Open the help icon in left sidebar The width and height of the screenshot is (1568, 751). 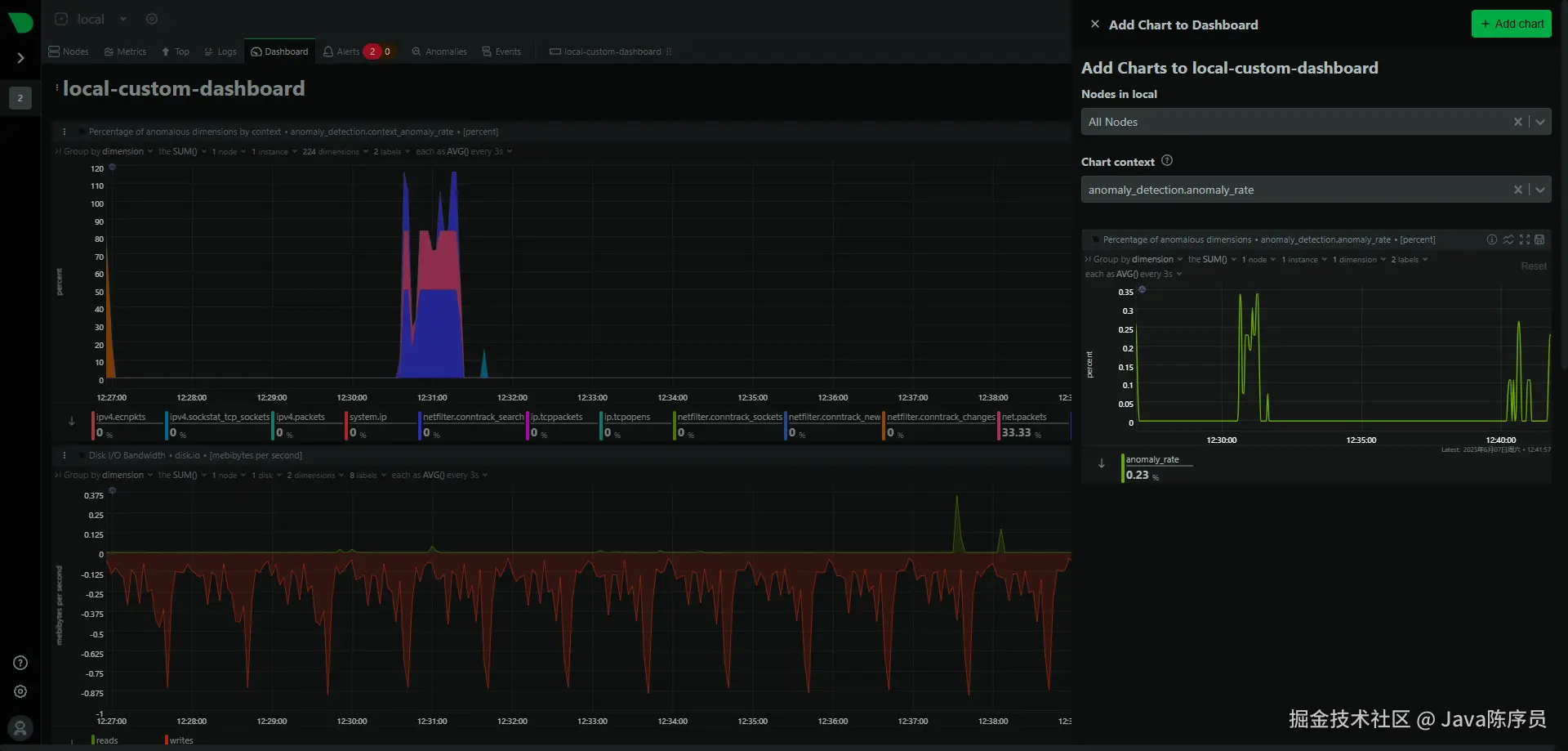(x=20, y=663)
